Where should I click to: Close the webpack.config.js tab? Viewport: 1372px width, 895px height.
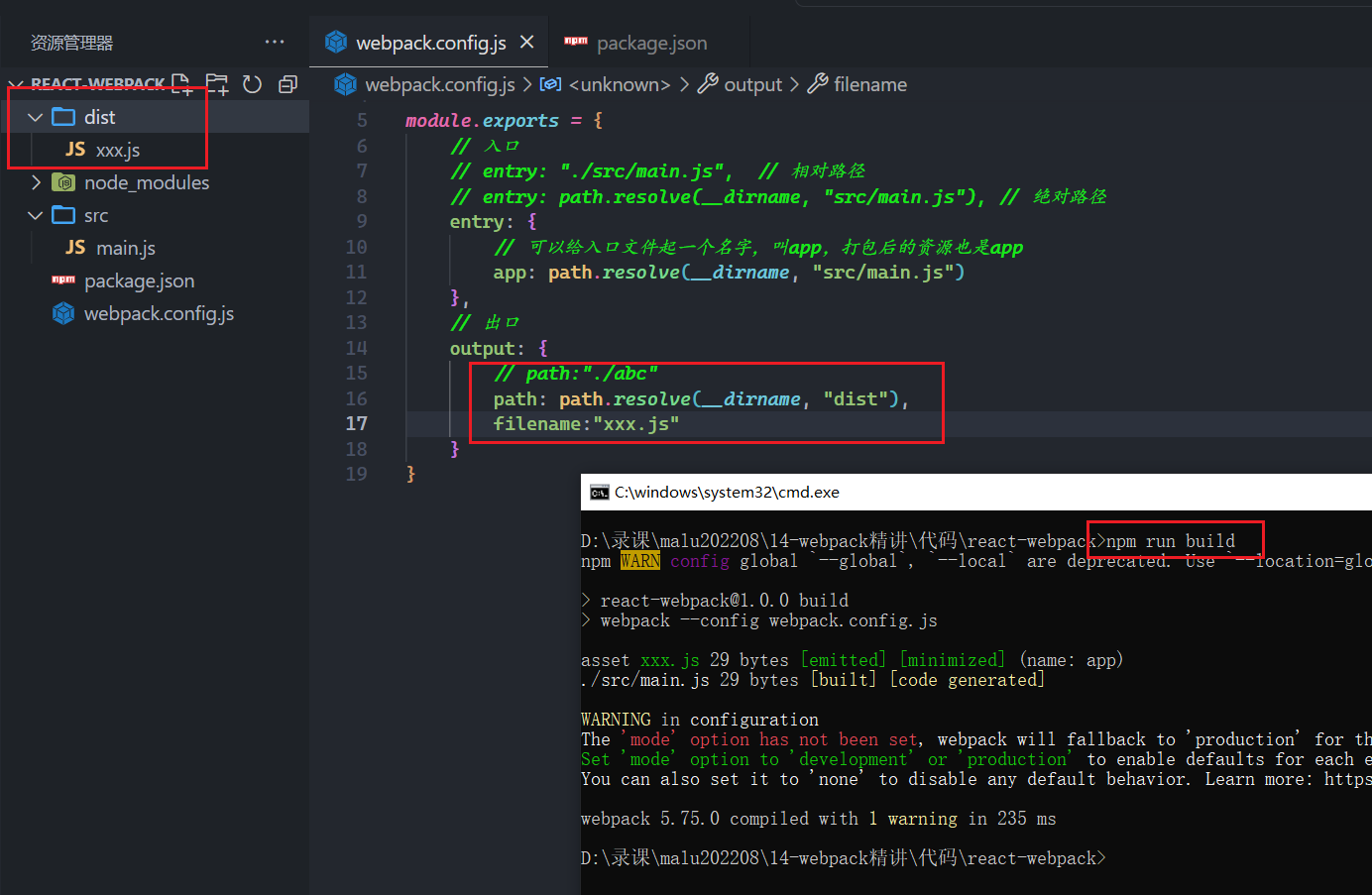527,42
